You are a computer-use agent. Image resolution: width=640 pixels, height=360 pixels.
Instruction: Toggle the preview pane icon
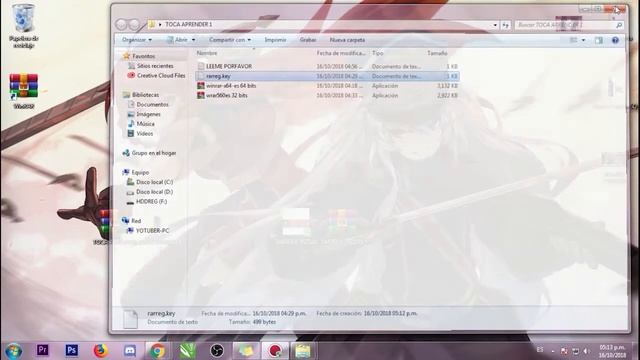tap(599, 40)
